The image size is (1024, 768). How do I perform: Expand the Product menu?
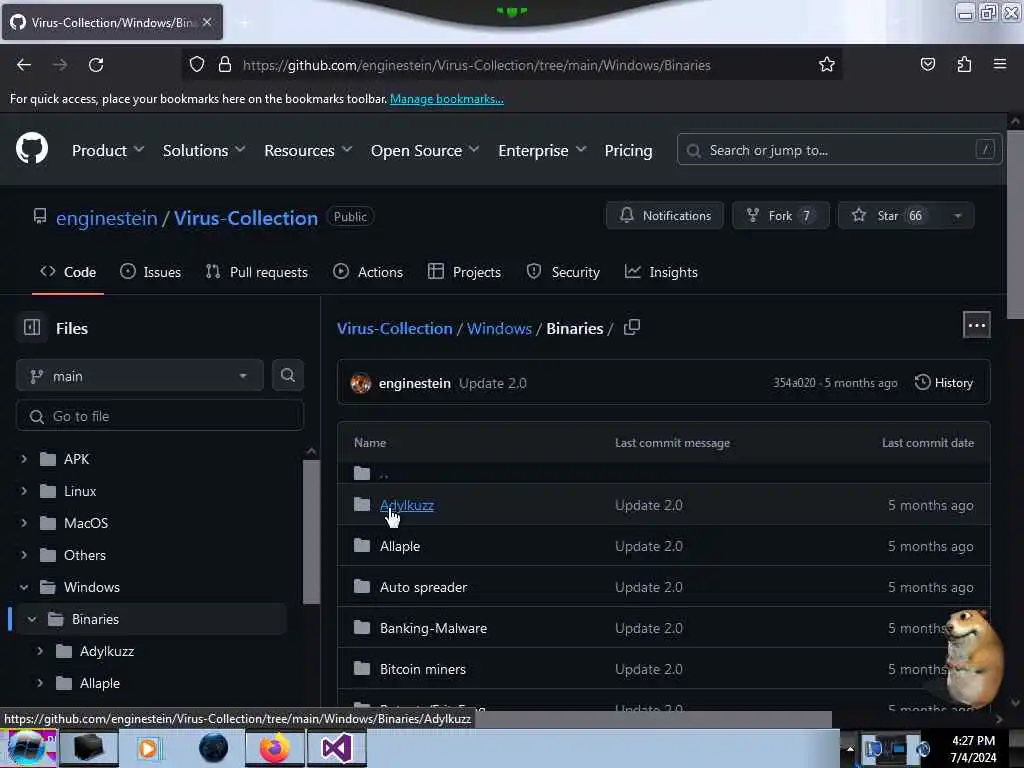click(x=108, y=150)
